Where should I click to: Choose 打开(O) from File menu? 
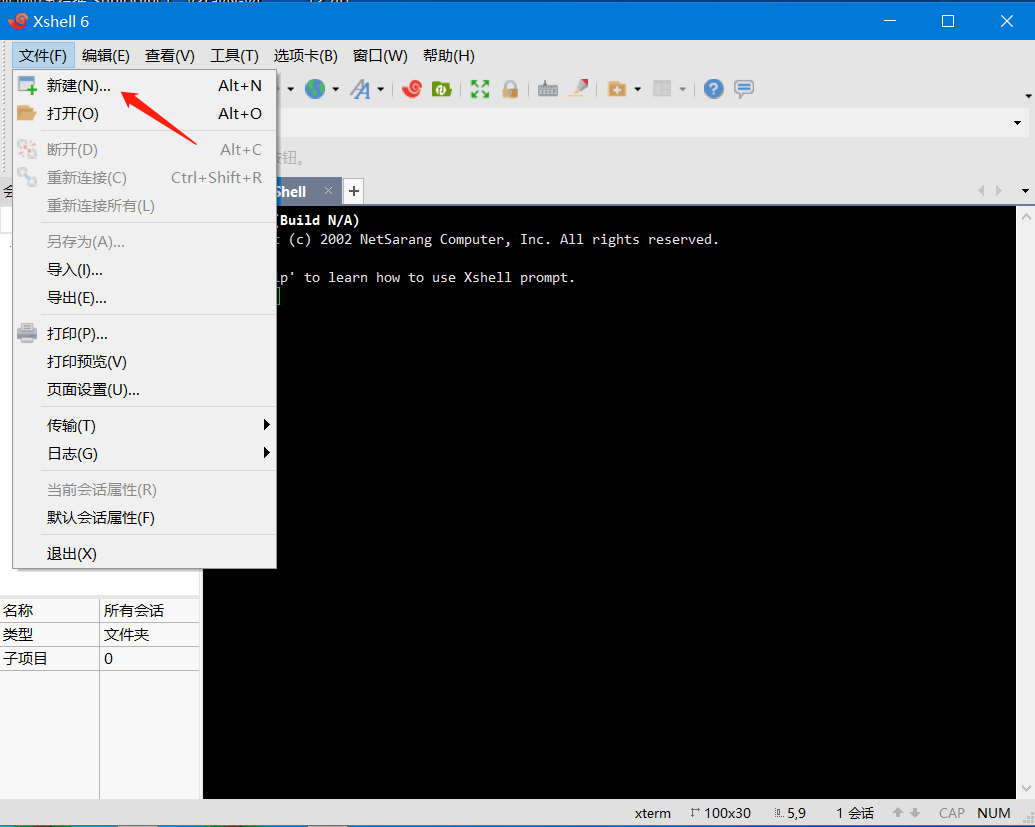[x=145, y=114]
